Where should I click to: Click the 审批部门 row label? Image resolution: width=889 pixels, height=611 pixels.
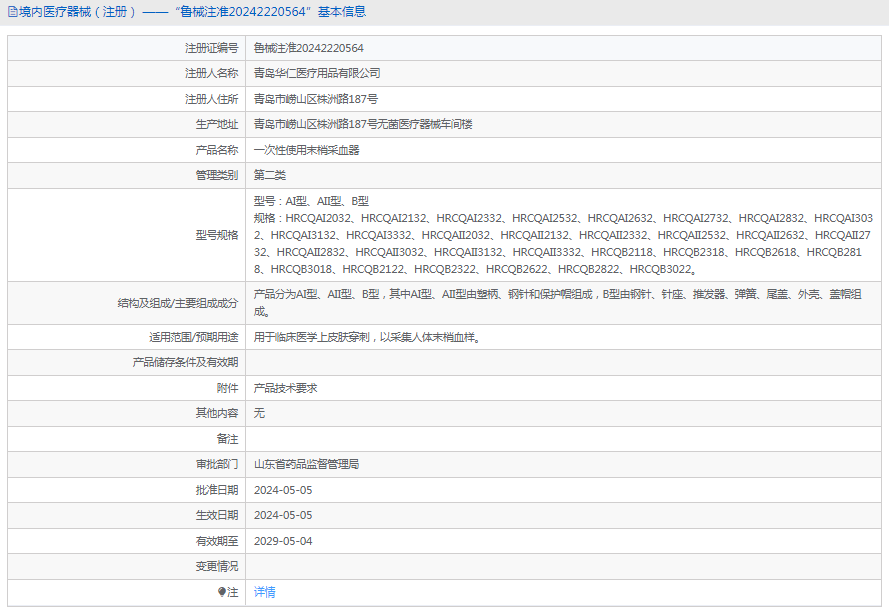(217, 464)
